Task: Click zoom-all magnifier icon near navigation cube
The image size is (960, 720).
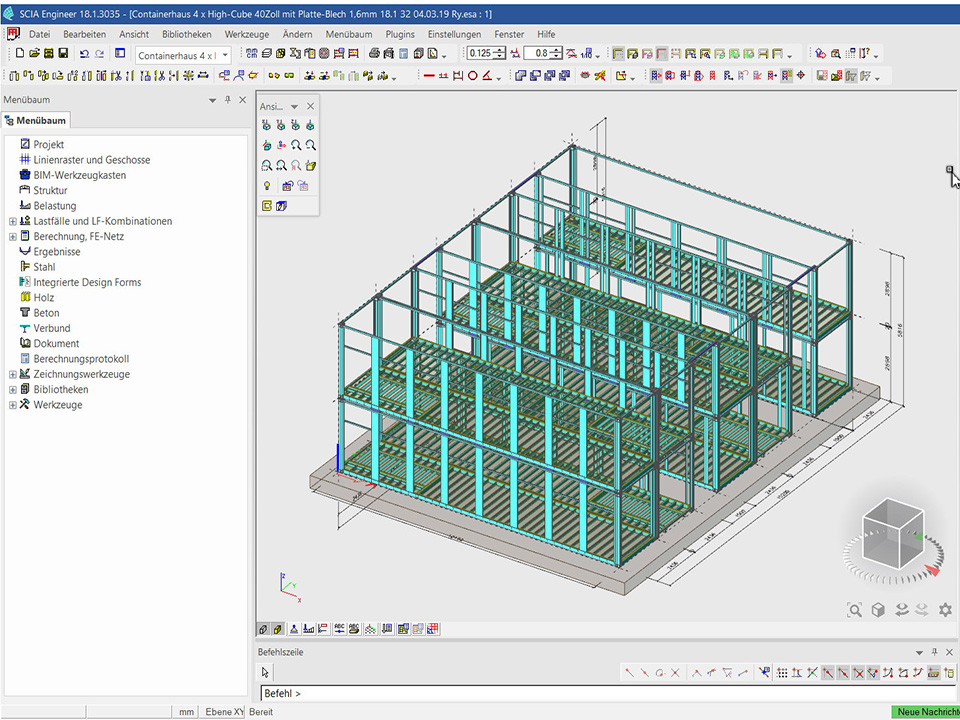Action: pos(854,609)
